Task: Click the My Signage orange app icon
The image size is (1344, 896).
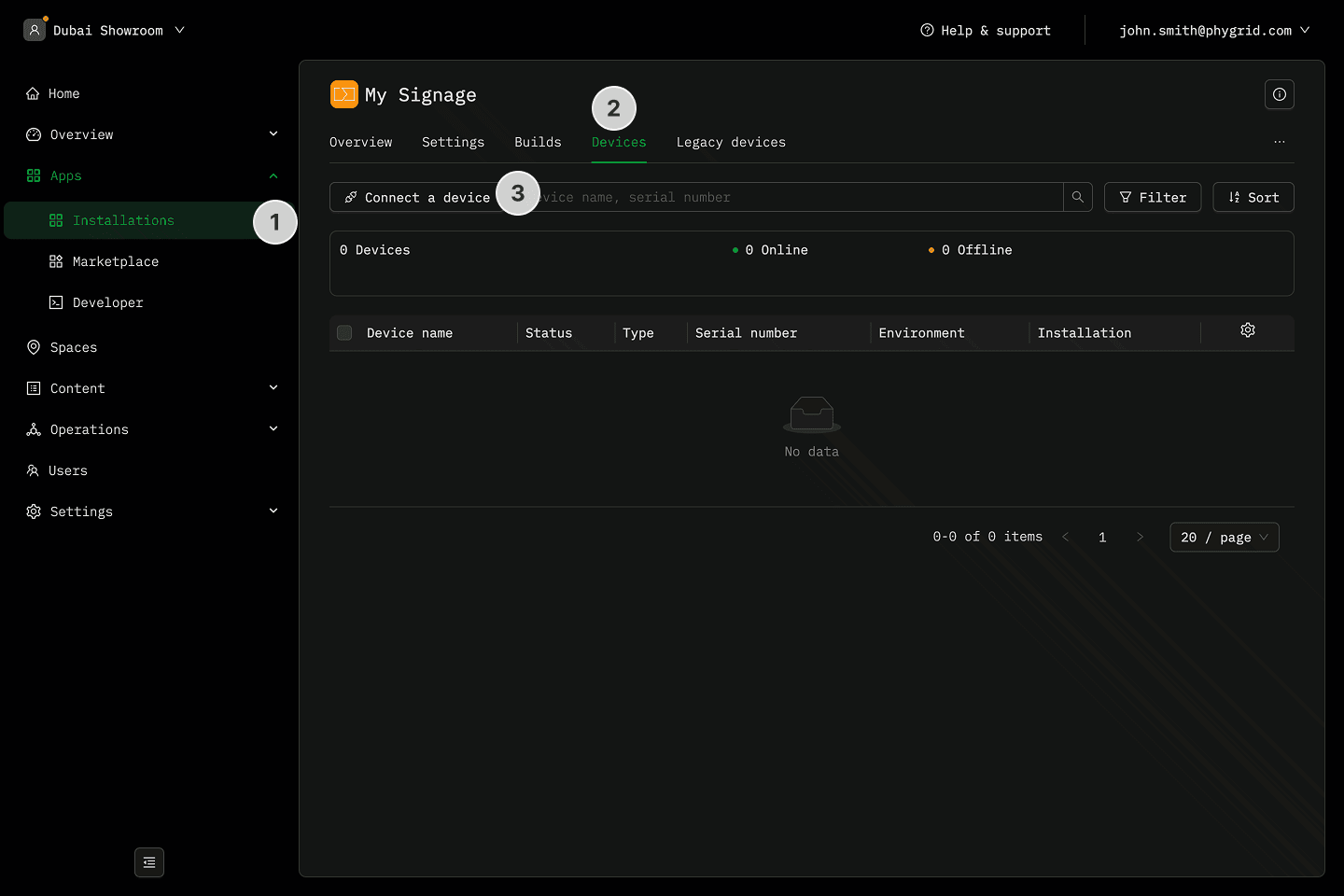Action: tap(344, 94)
